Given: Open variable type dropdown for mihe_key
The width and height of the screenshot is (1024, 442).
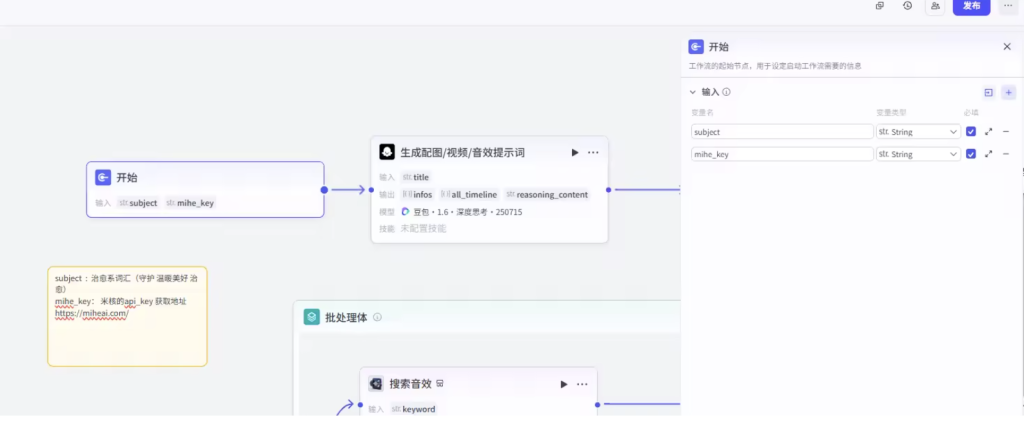Looking at the screenshot, I should (918, 154).
